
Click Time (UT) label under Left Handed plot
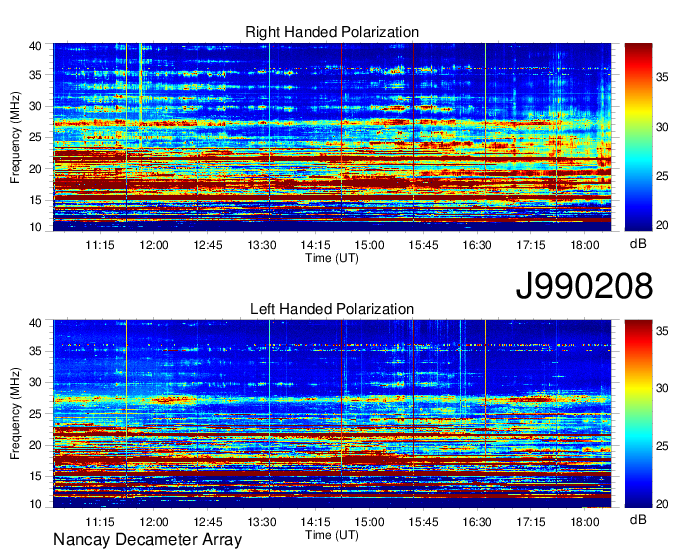332,535
